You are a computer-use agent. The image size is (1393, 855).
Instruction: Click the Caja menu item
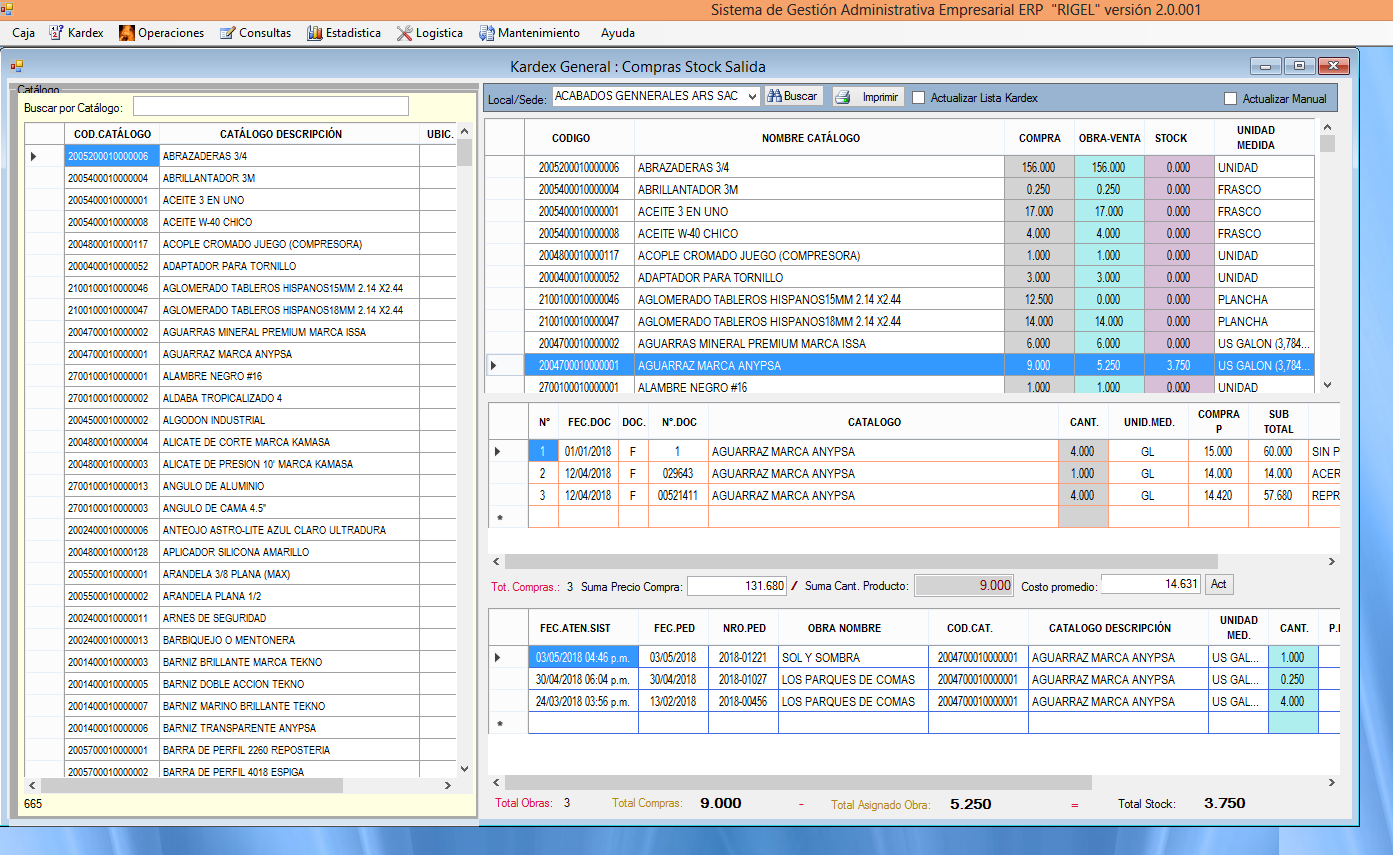[x=22, y=32]
